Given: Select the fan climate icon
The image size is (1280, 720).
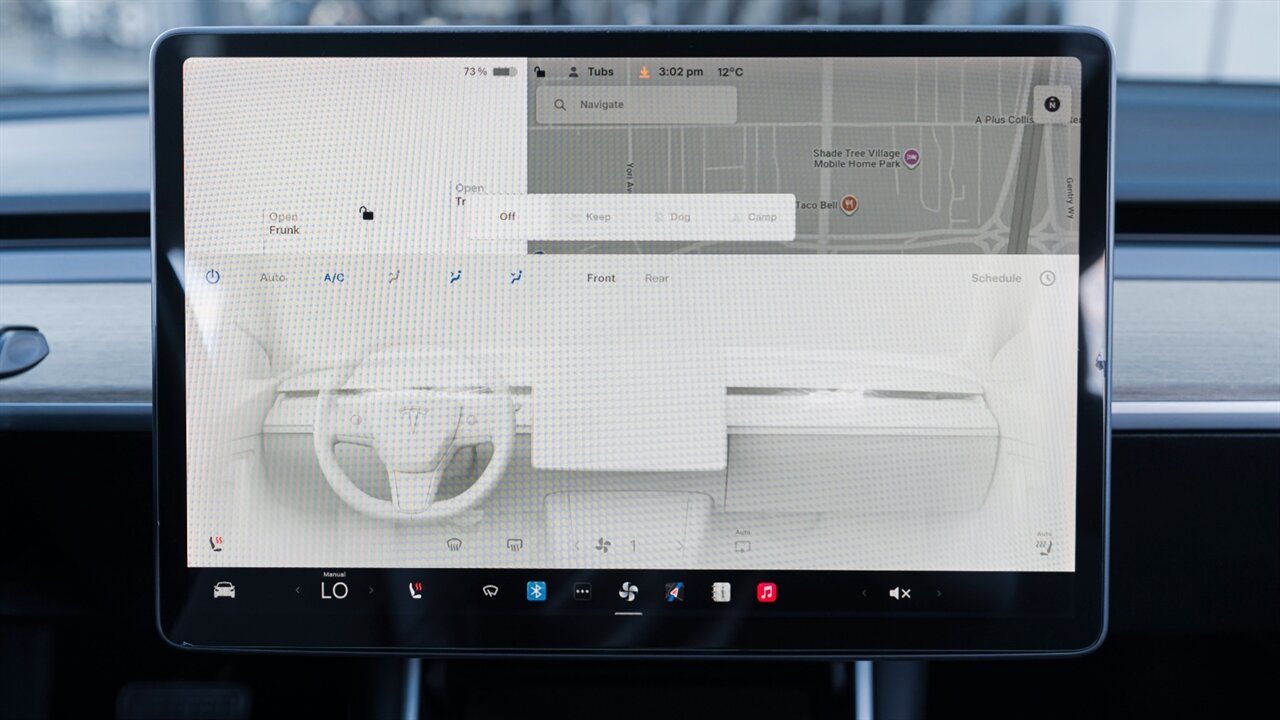Looking at the screenshot, I should (x=628, y=592).
